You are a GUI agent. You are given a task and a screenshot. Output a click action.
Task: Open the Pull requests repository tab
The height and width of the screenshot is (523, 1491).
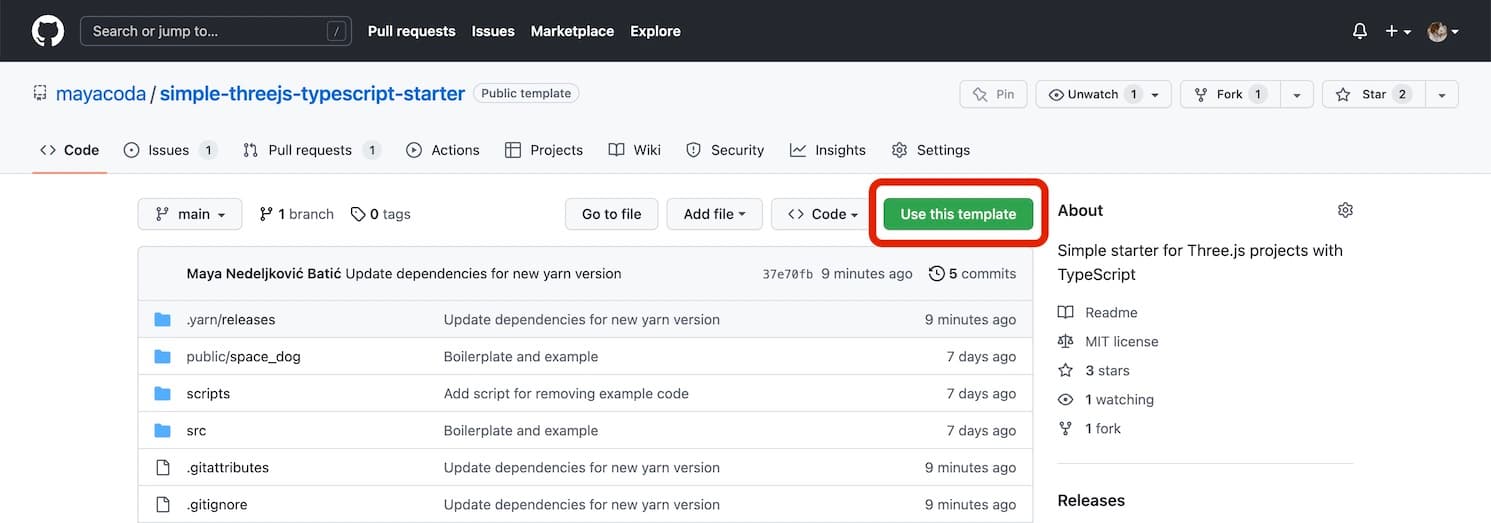(x=310, y=150)
